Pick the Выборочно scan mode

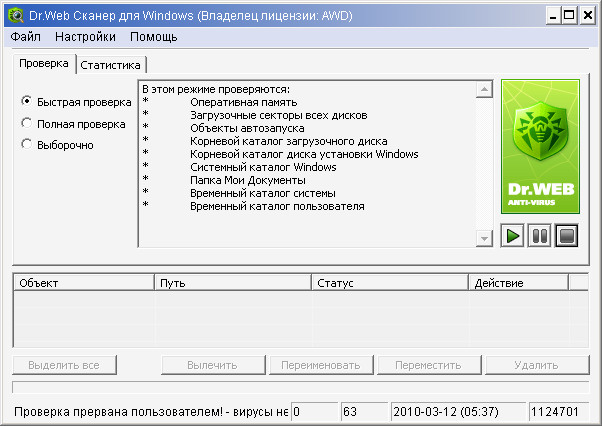[27, 145]
